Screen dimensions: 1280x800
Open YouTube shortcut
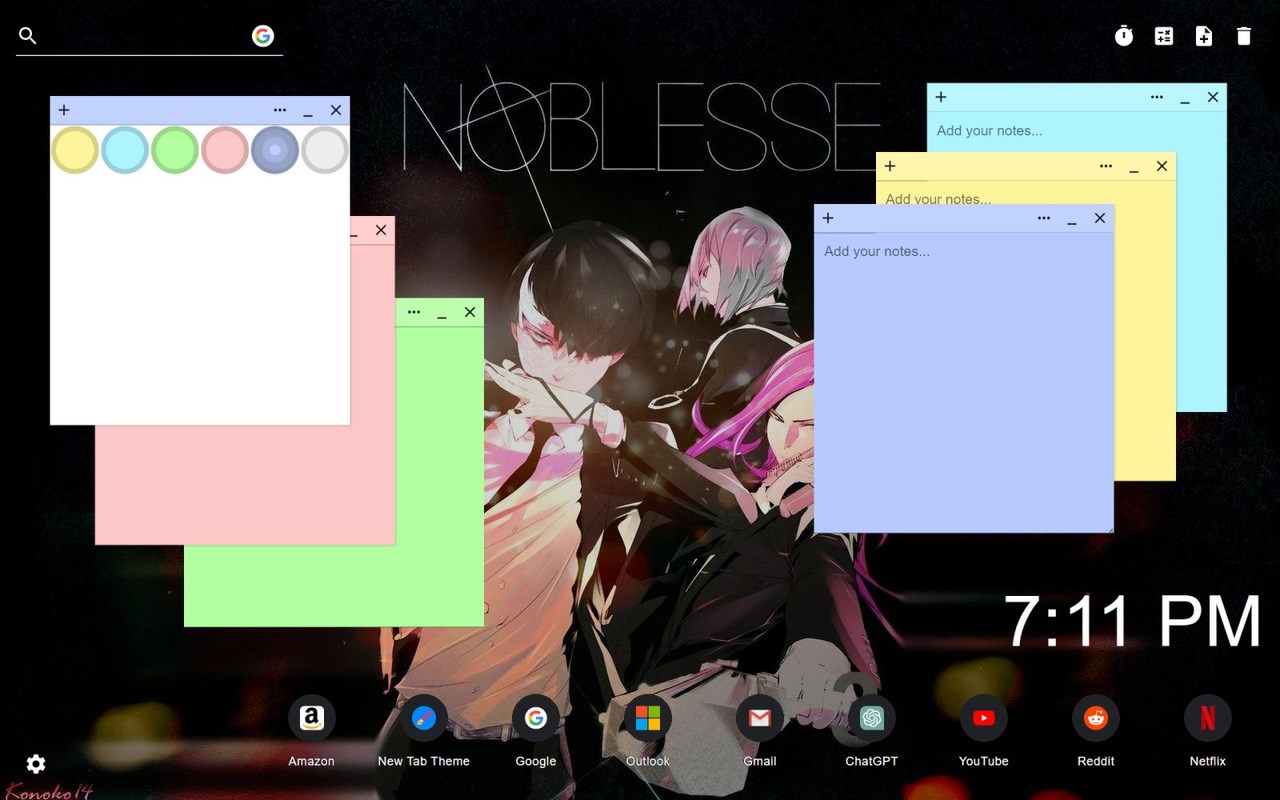984,718
